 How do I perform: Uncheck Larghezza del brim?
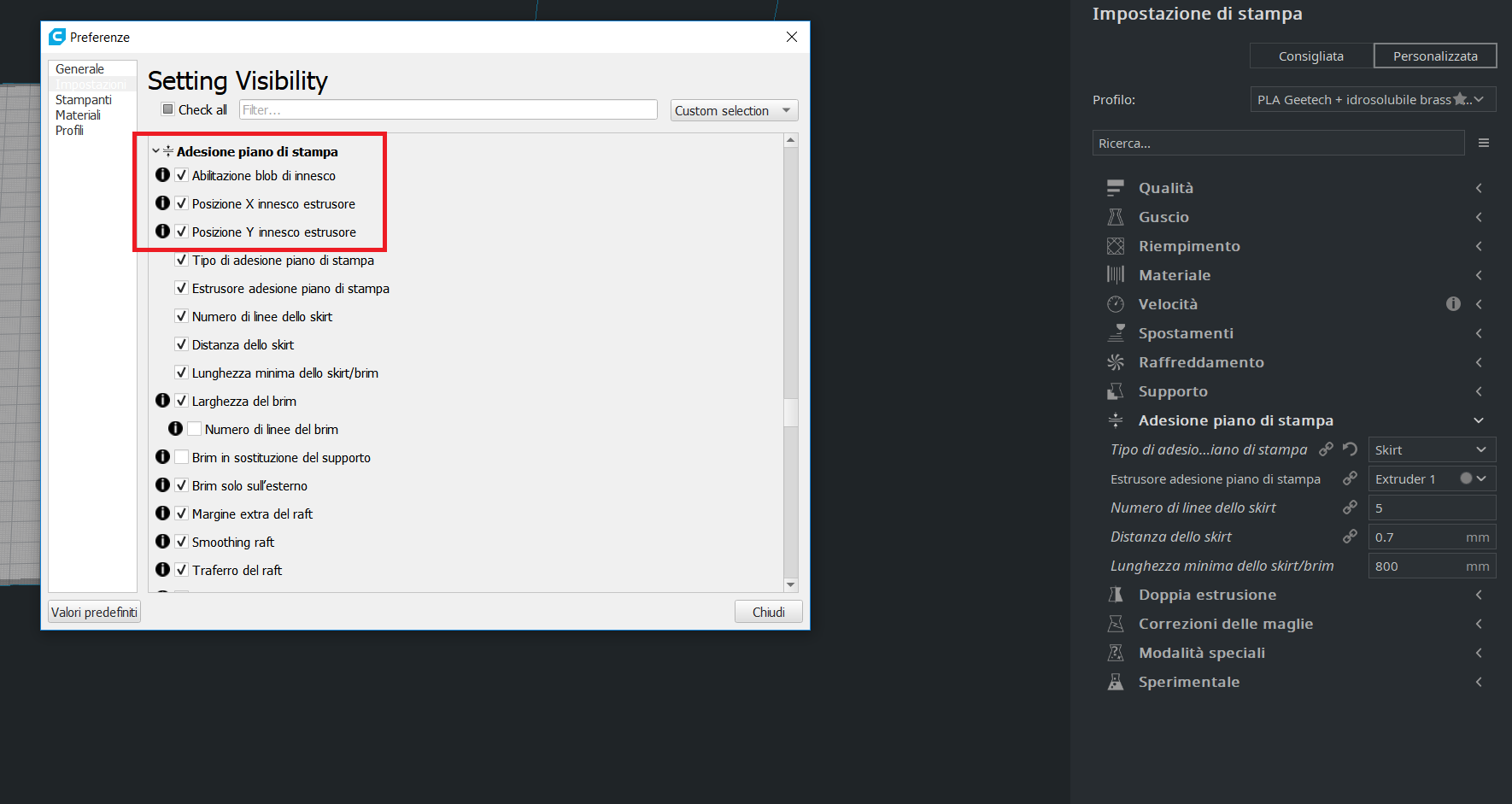coord(181,401)
